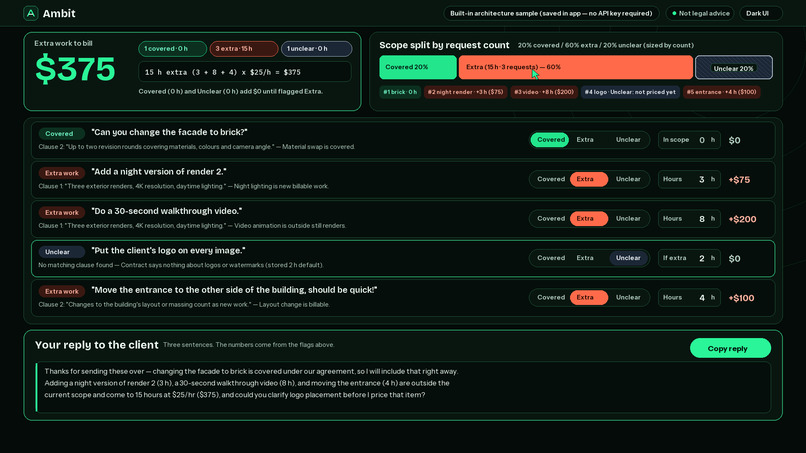Edit hours field for walkthrough video row
Viewport: 806px width, 453px height.
(689, 219)
